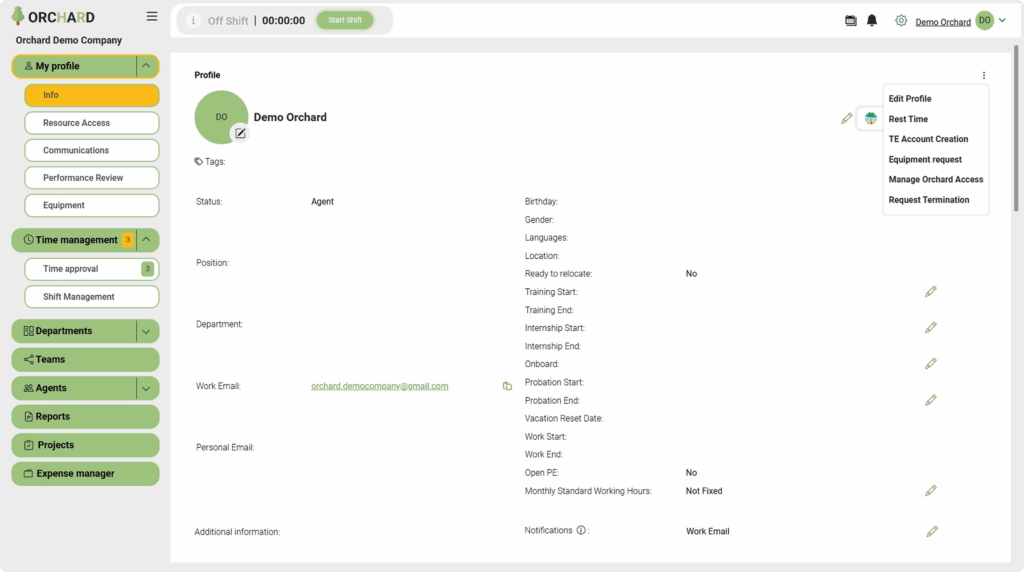The width and height of the screenshot is (1024, 572).
Task: Open Shift Management page
Action: 91,296
